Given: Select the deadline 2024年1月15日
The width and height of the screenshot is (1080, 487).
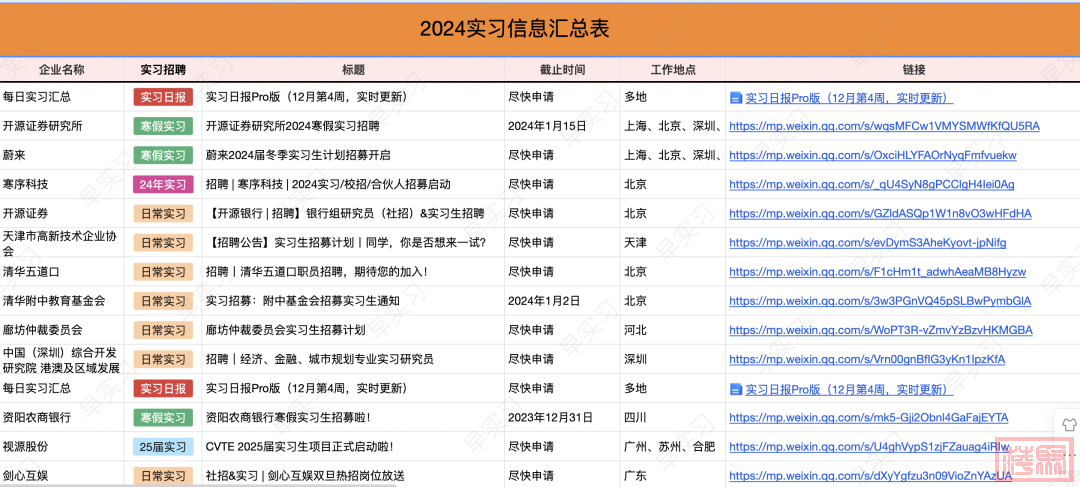Looking at the screenshot, I should coord(547,127).
